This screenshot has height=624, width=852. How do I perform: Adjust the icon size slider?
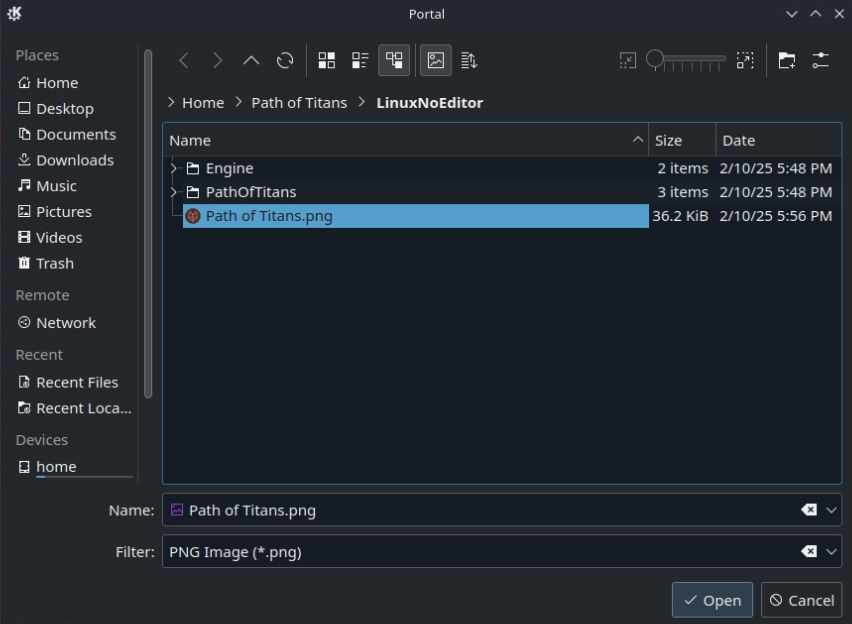pos(686,59)
